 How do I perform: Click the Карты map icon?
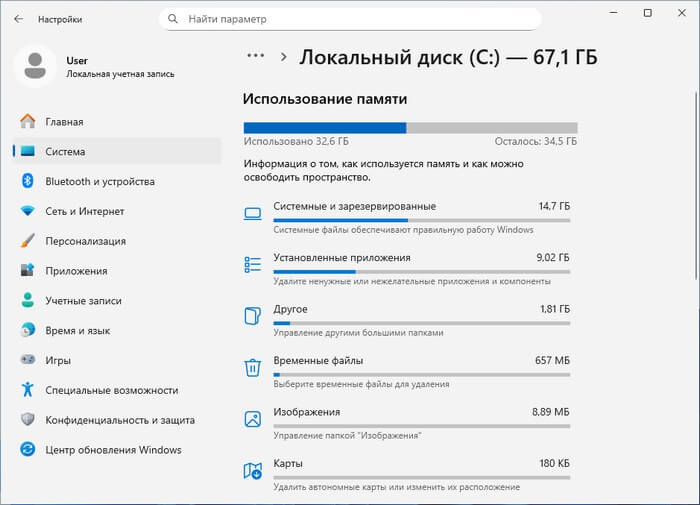[x=253, y=470]
